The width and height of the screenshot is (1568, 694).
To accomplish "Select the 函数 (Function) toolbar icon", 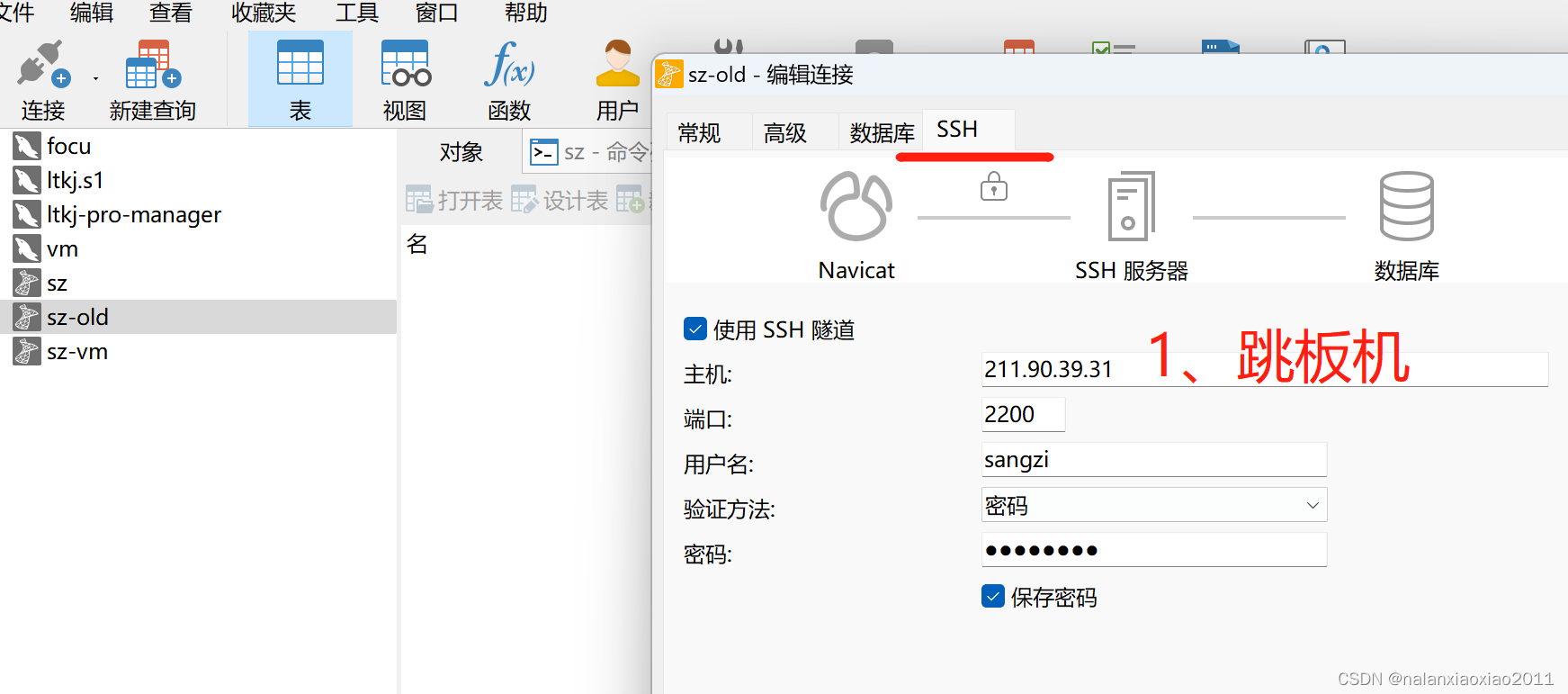I will pyautogui.click(x=509, y=64).
